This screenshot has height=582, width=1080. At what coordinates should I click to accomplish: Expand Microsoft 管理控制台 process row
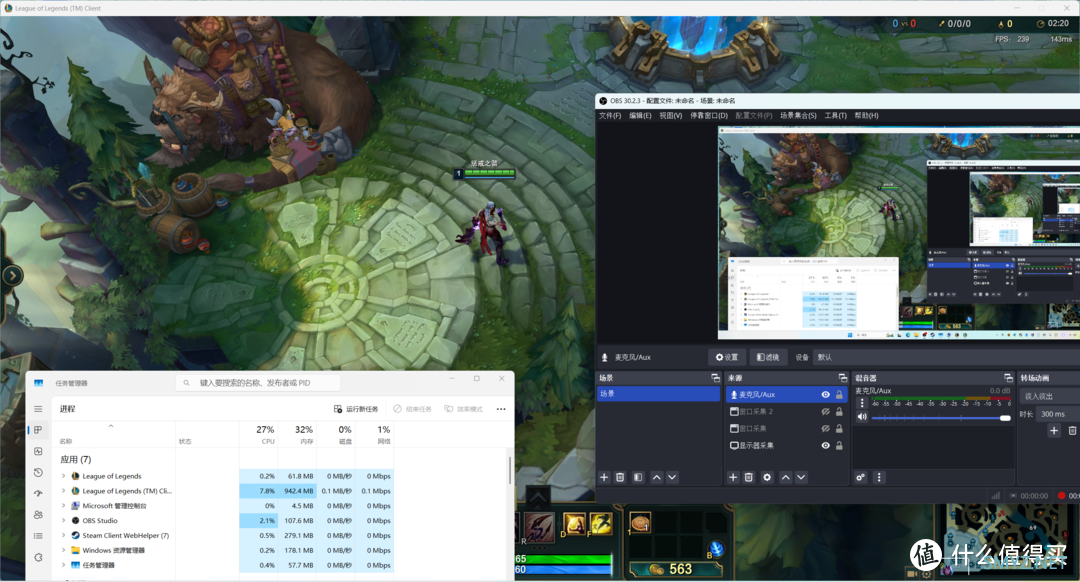[64, 506]
